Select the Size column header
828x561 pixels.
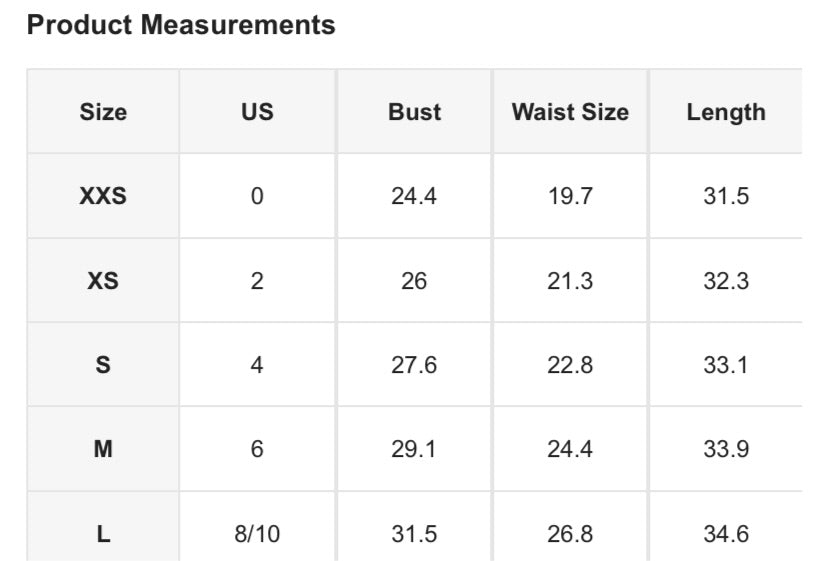tap(103, 112)
